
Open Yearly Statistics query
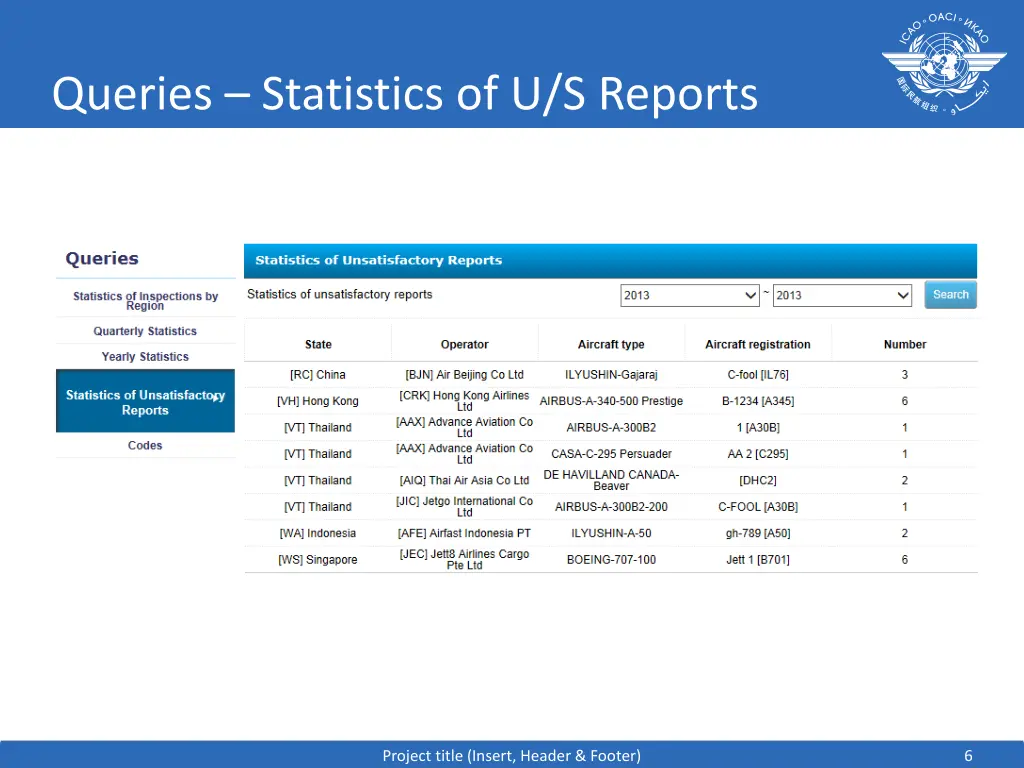[x=145, y=357]
